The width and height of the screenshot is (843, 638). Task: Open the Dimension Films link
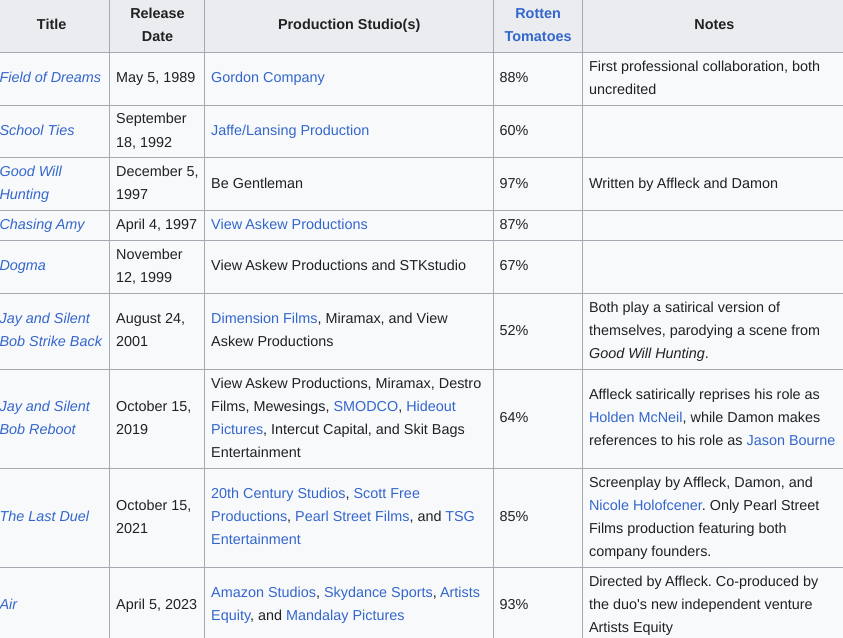point(264,318)
